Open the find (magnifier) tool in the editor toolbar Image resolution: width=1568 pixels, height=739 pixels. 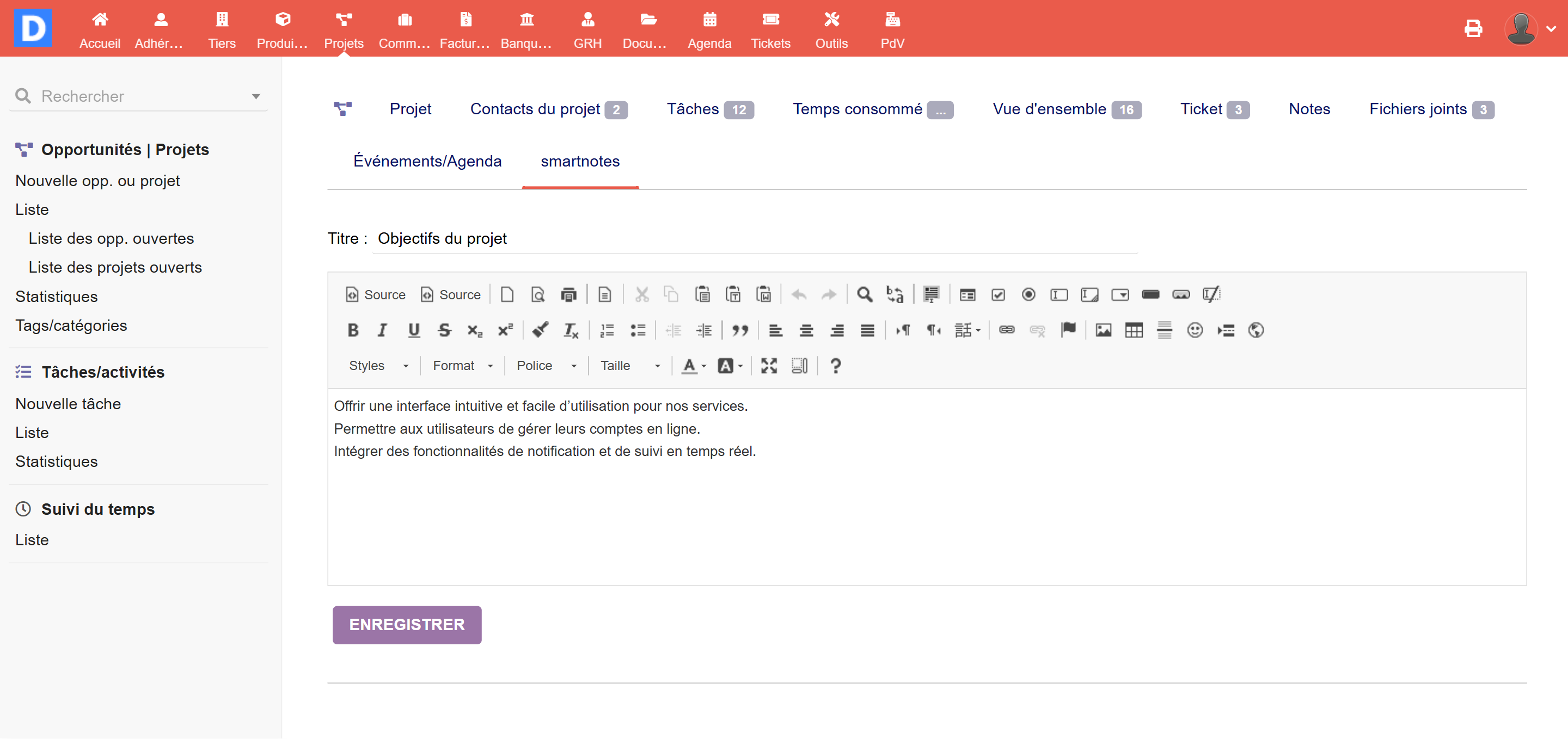coord(865,295)
